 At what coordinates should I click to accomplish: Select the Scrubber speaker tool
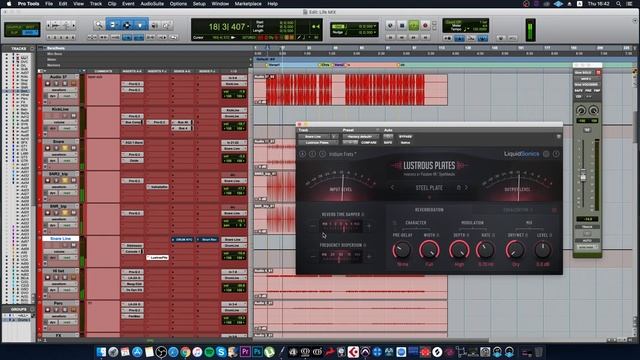click(x=154, y=25)
